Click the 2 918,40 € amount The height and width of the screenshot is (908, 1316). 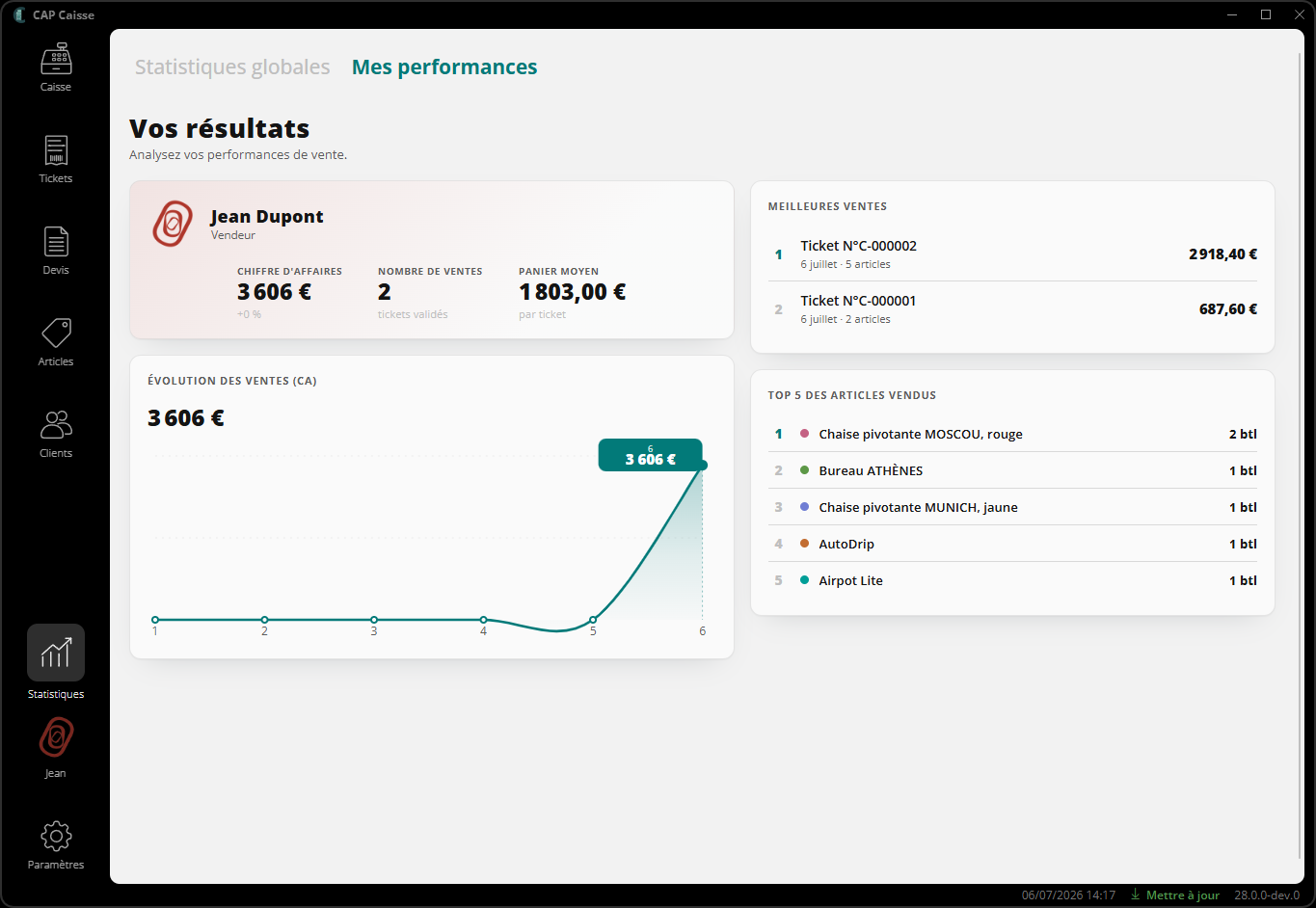1222,254
